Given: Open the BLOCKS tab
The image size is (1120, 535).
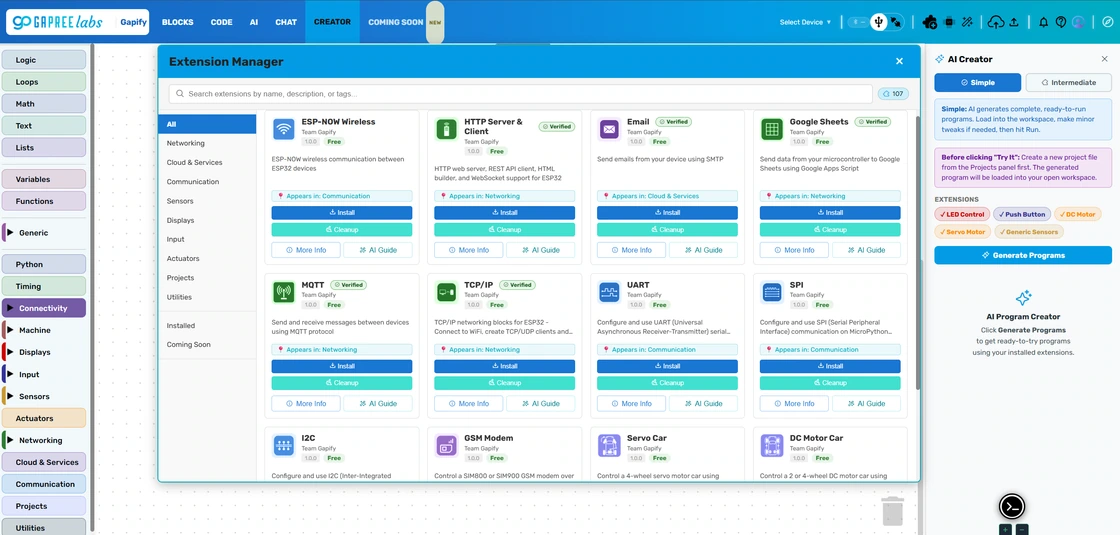Looking at the screenshot, I should click(177, 22).
